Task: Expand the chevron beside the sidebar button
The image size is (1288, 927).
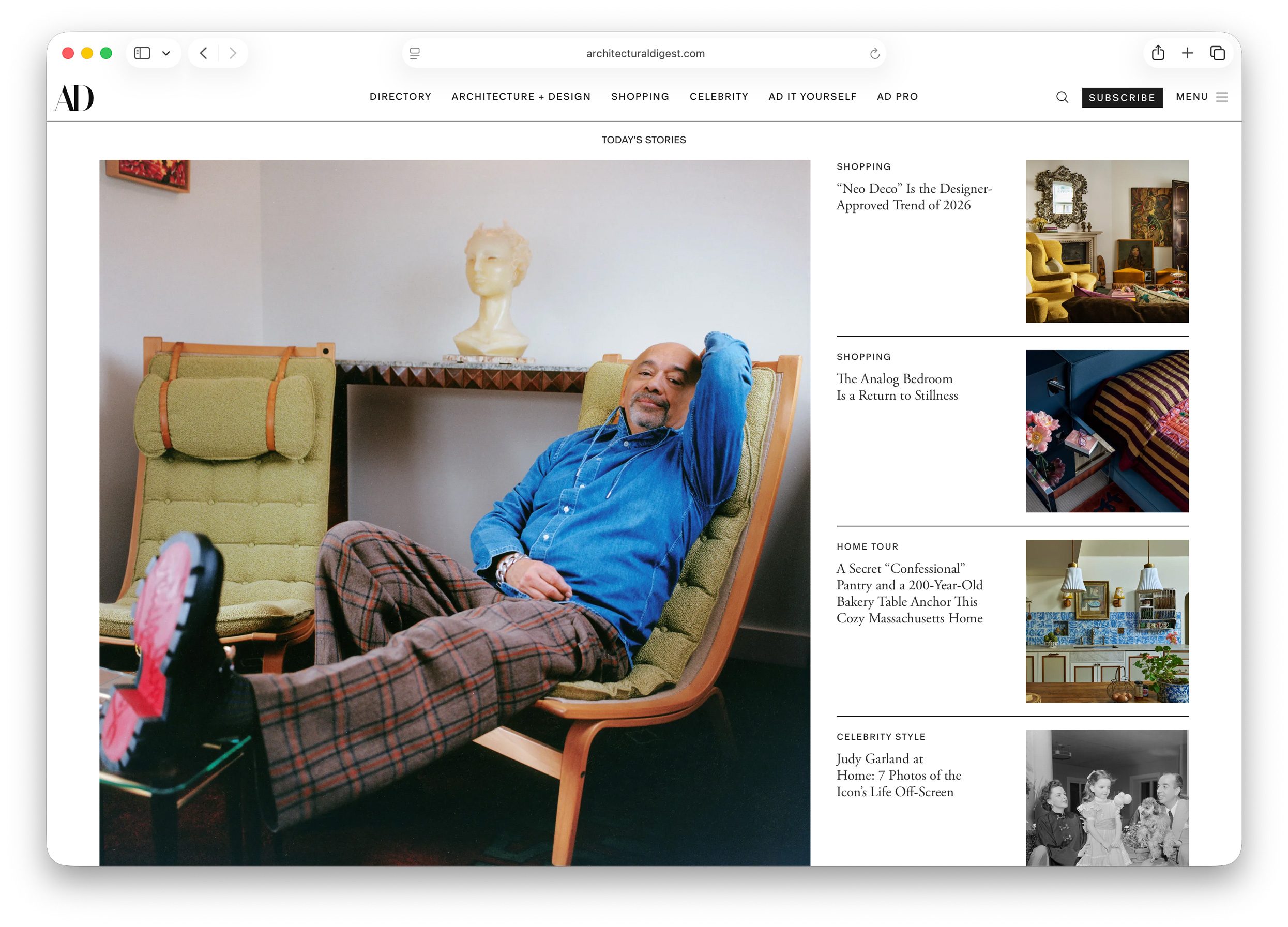Action: click(x=166, y=53)
